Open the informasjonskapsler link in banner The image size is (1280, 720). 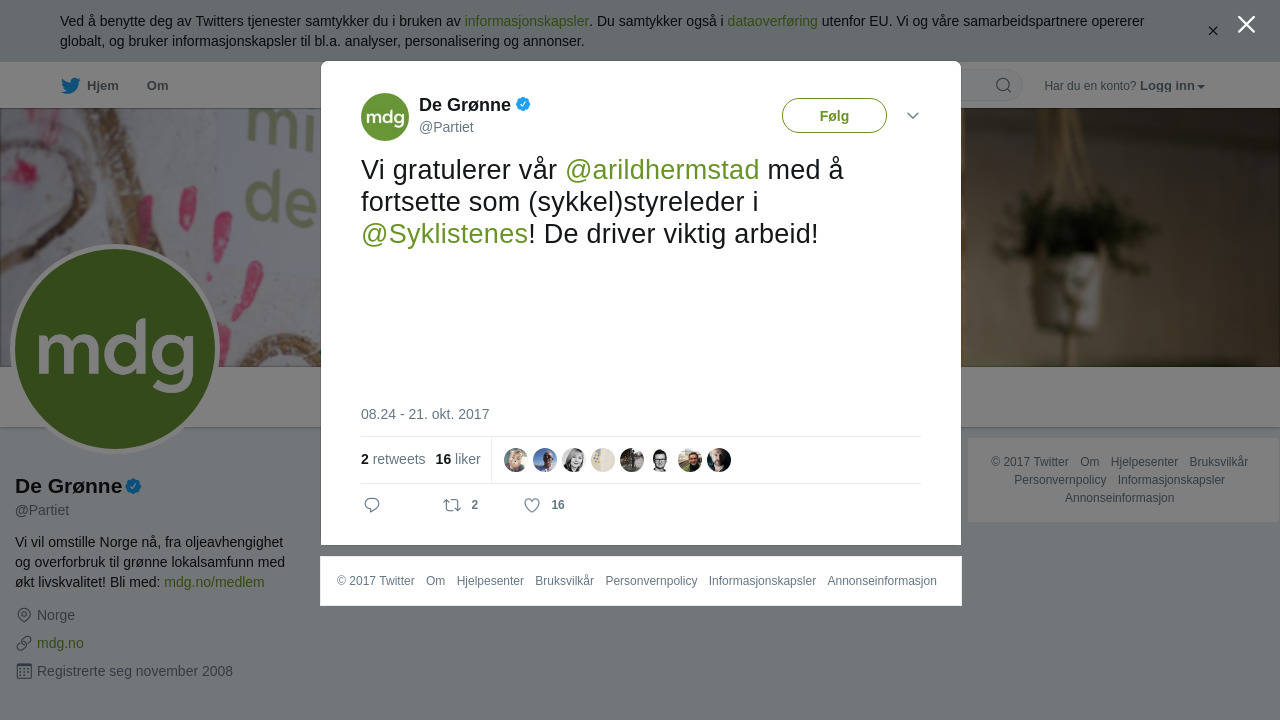pyautogui.click(x=526, y=21)
